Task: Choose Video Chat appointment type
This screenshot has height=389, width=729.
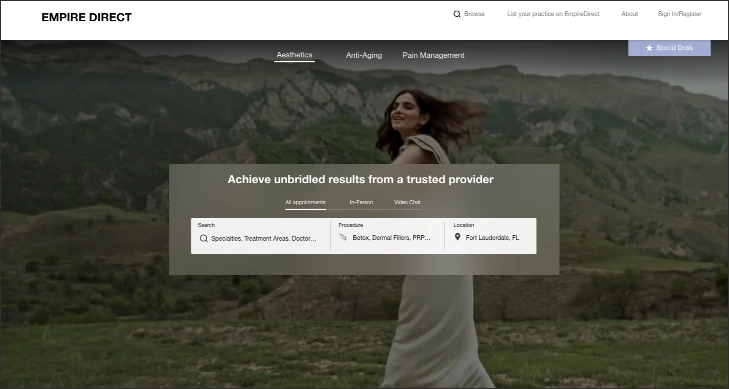Action: [407, 202]
